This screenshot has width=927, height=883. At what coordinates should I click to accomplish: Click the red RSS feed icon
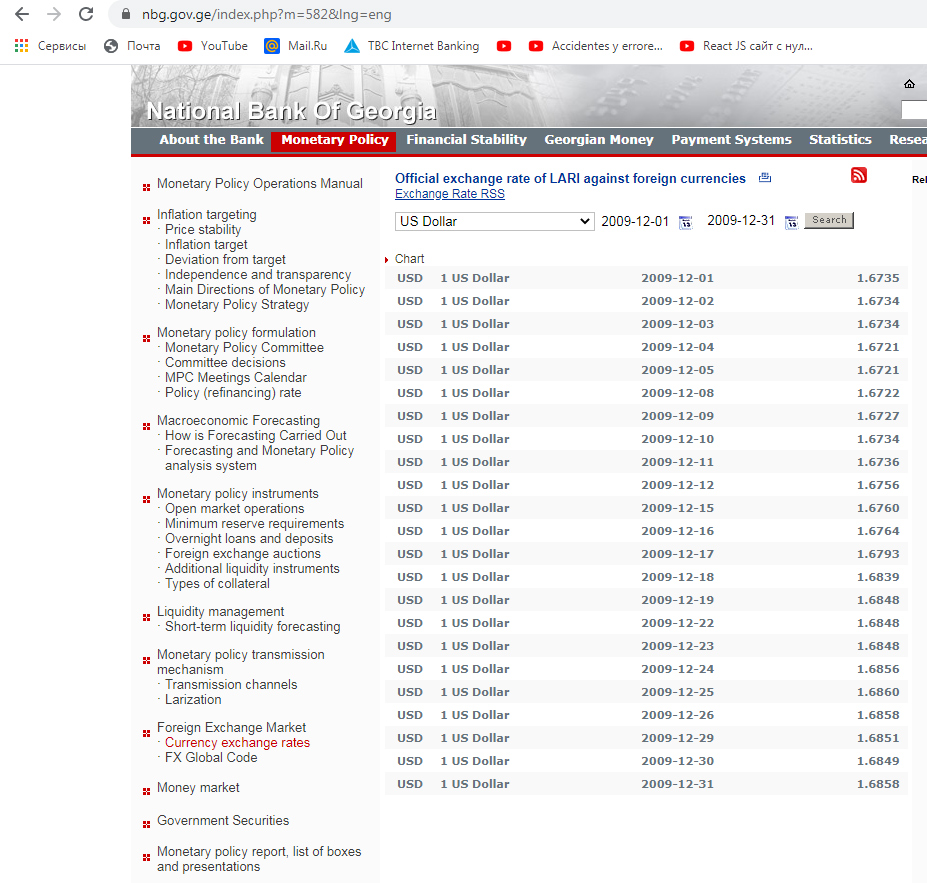tap(858, 176)
